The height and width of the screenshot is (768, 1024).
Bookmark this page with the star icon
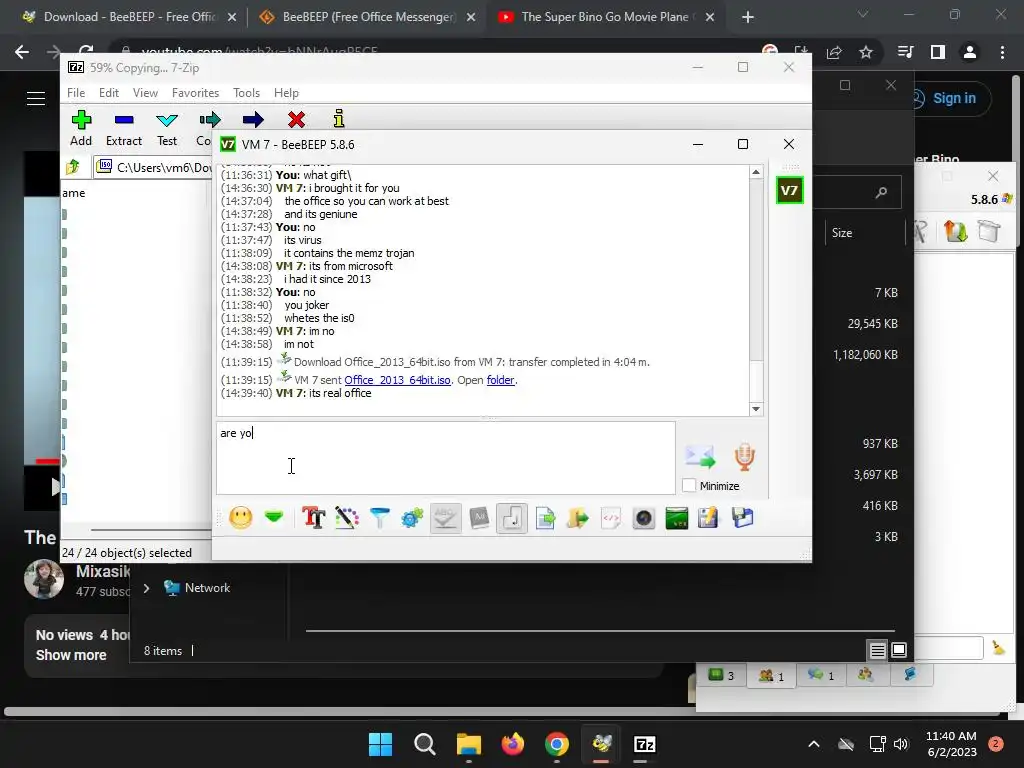click(x=866, y=52)
